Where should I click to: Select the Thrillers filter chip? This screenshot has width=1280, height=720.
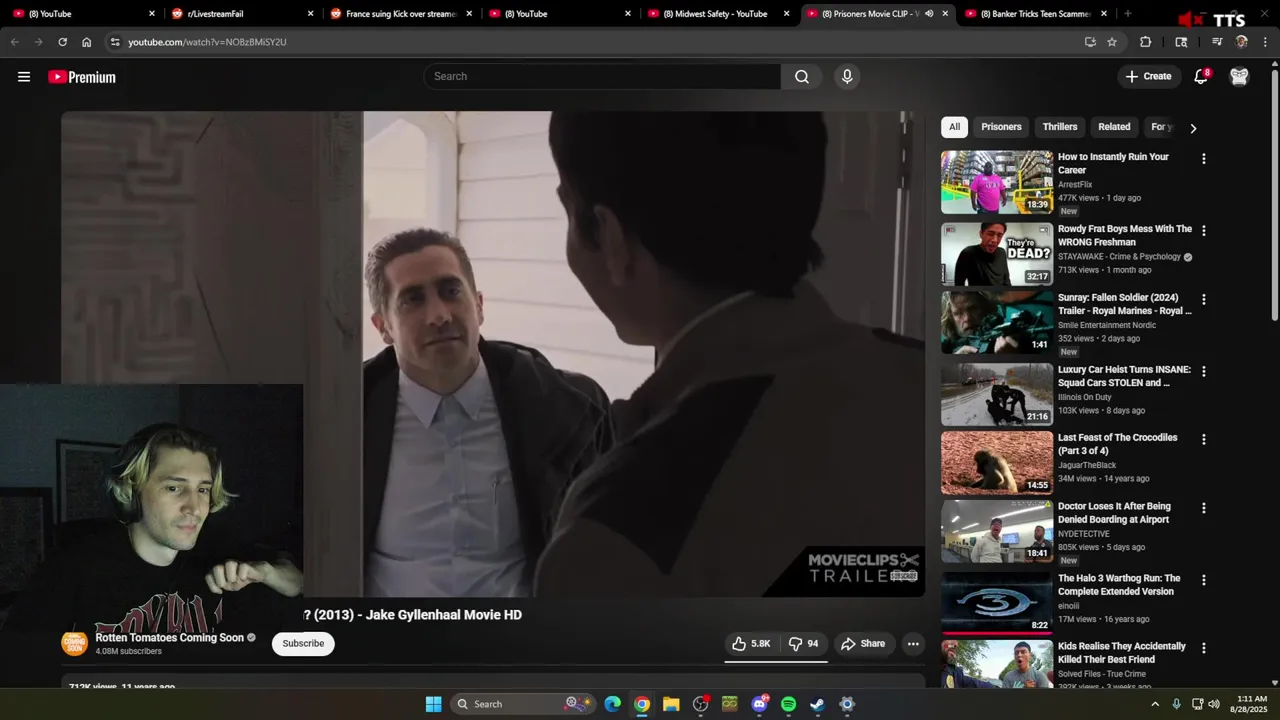click(x=1060, y=127)
